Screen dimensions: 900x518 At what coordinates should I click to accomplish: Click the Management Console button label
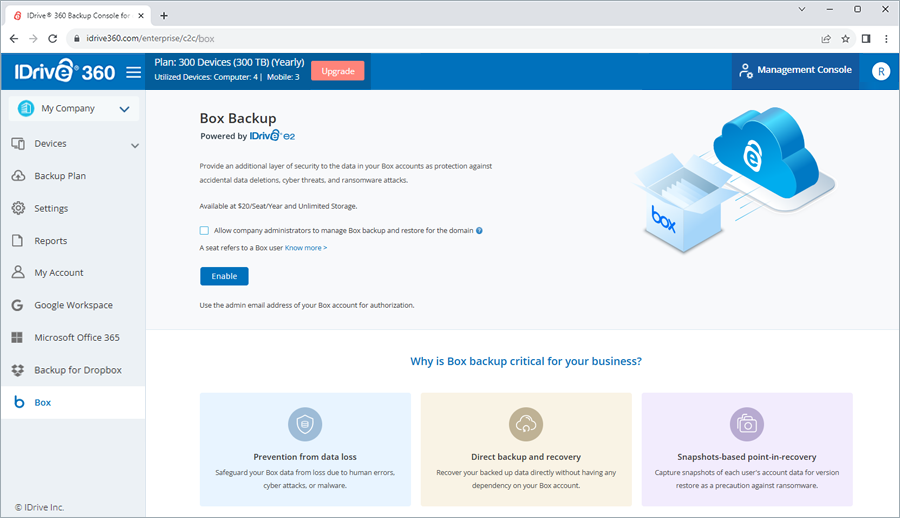804,69
